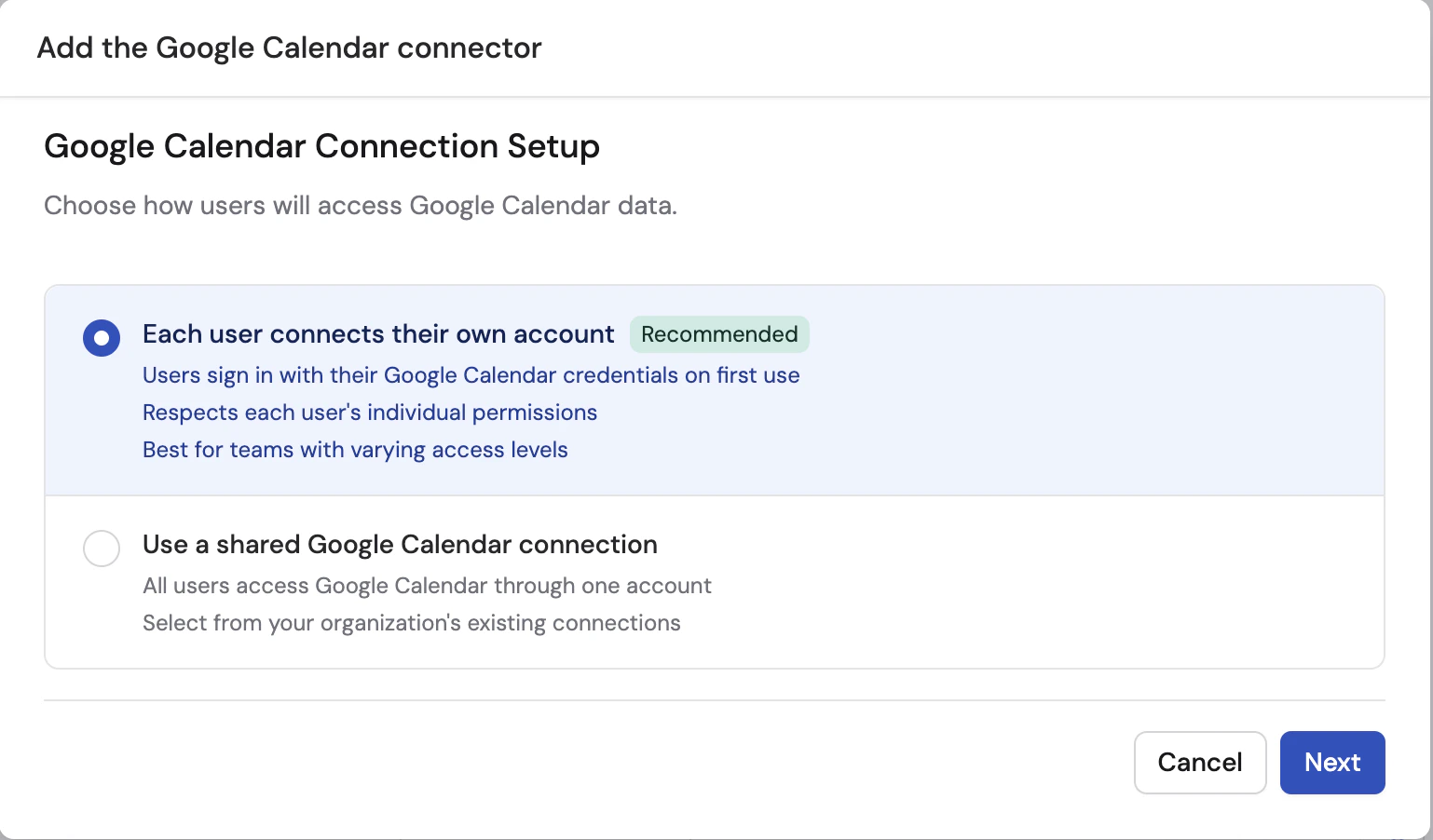The image size is (1433, 840).
Task: Select the highlighted individual account option card
Action: (714, 389)
